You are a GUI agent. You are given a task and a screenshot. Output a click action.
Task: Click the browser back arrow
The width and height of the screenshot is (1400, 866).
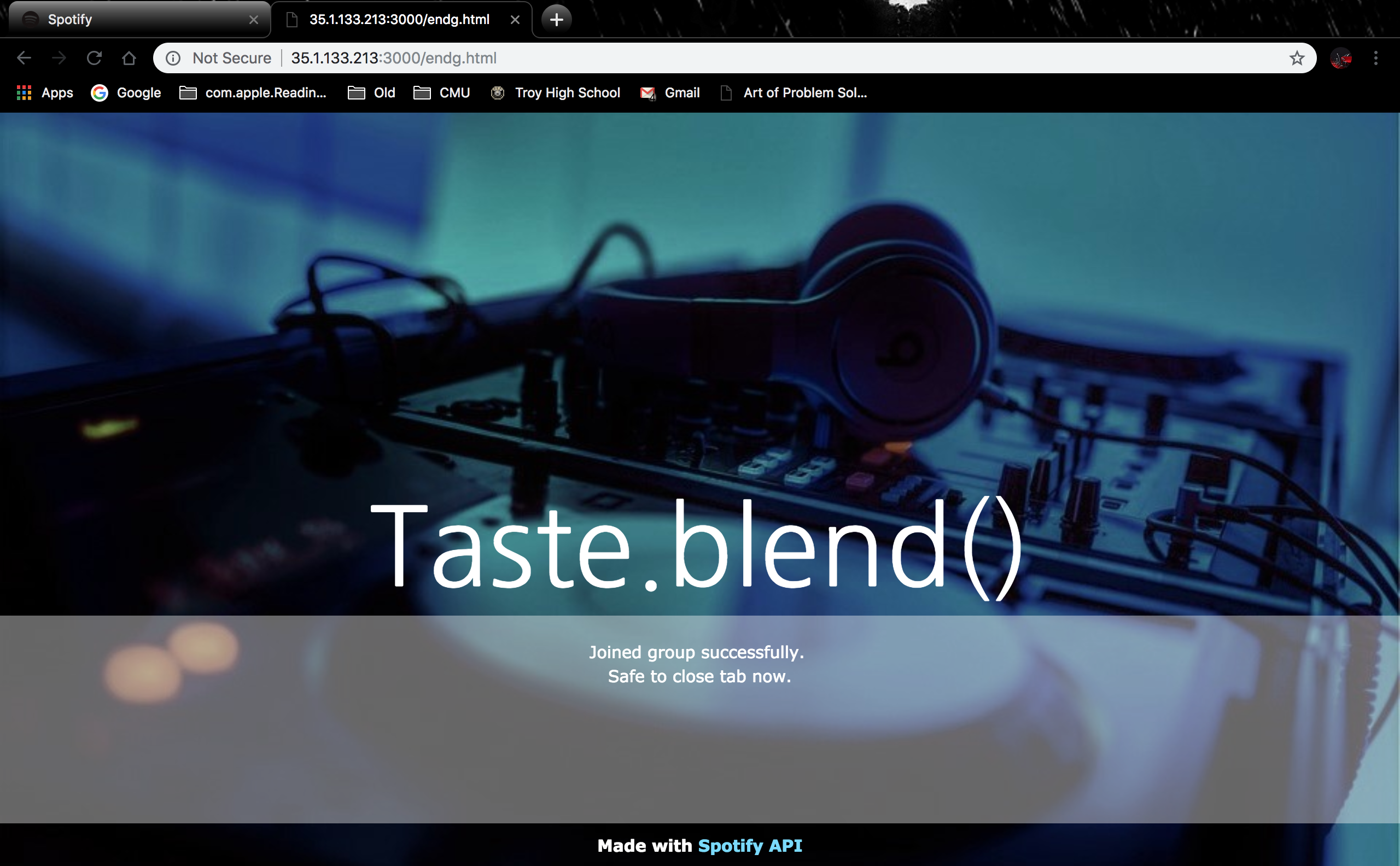coord(24,58)
